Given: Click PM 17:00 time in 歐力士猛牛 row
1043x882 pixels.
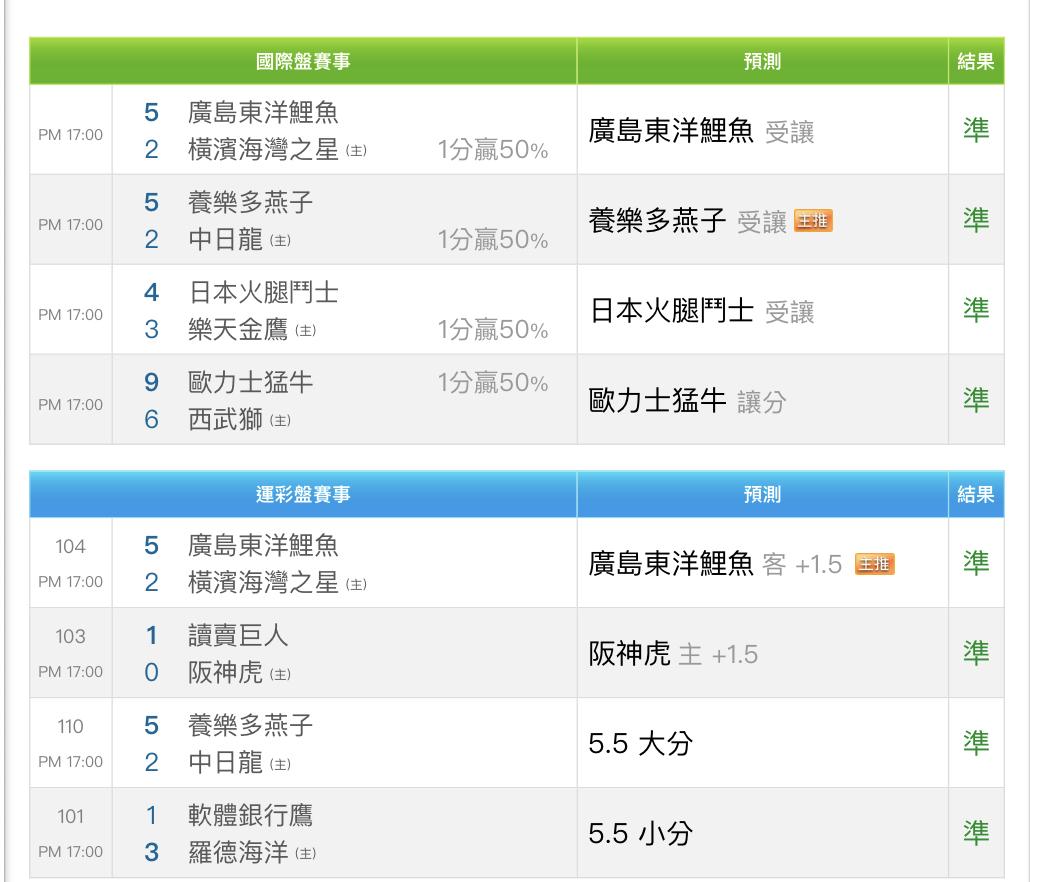Looking at the screenshot, I should point(71,404).
